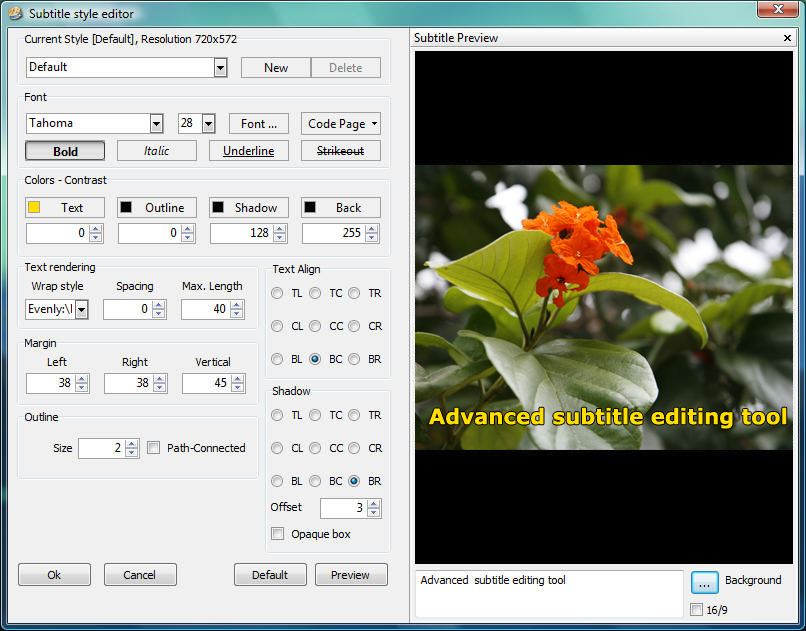Screen dimensions: 806x631
Task: Enable the 16/9 aspect checkbox
Action: pos(697,609)
